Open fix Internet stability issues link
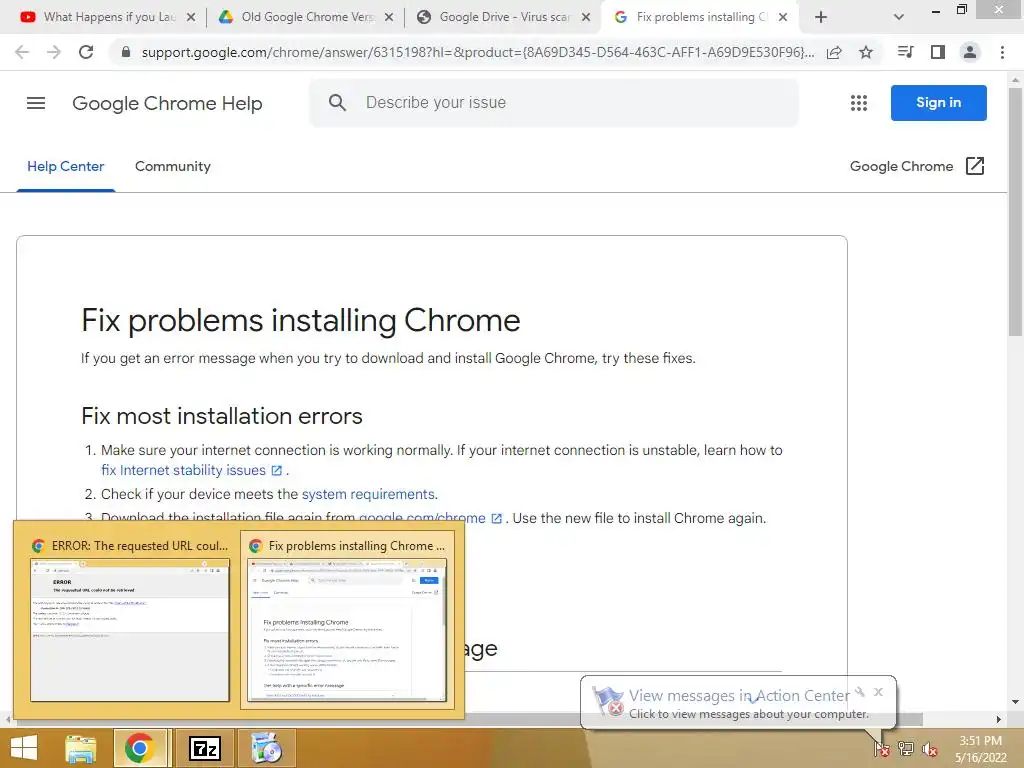Screen dimensions: 1024x768 coord(184,470)
